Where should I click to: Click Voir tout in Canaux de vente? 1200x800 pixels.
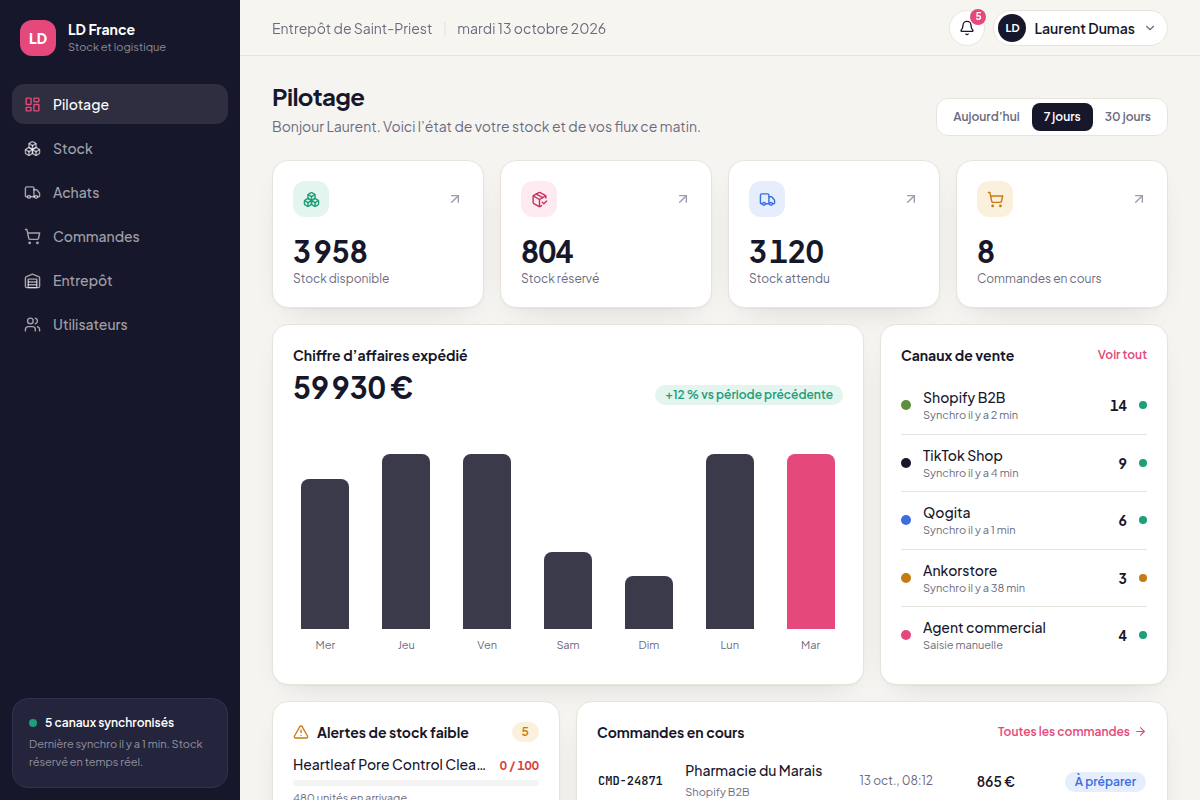pos(1122,355)
